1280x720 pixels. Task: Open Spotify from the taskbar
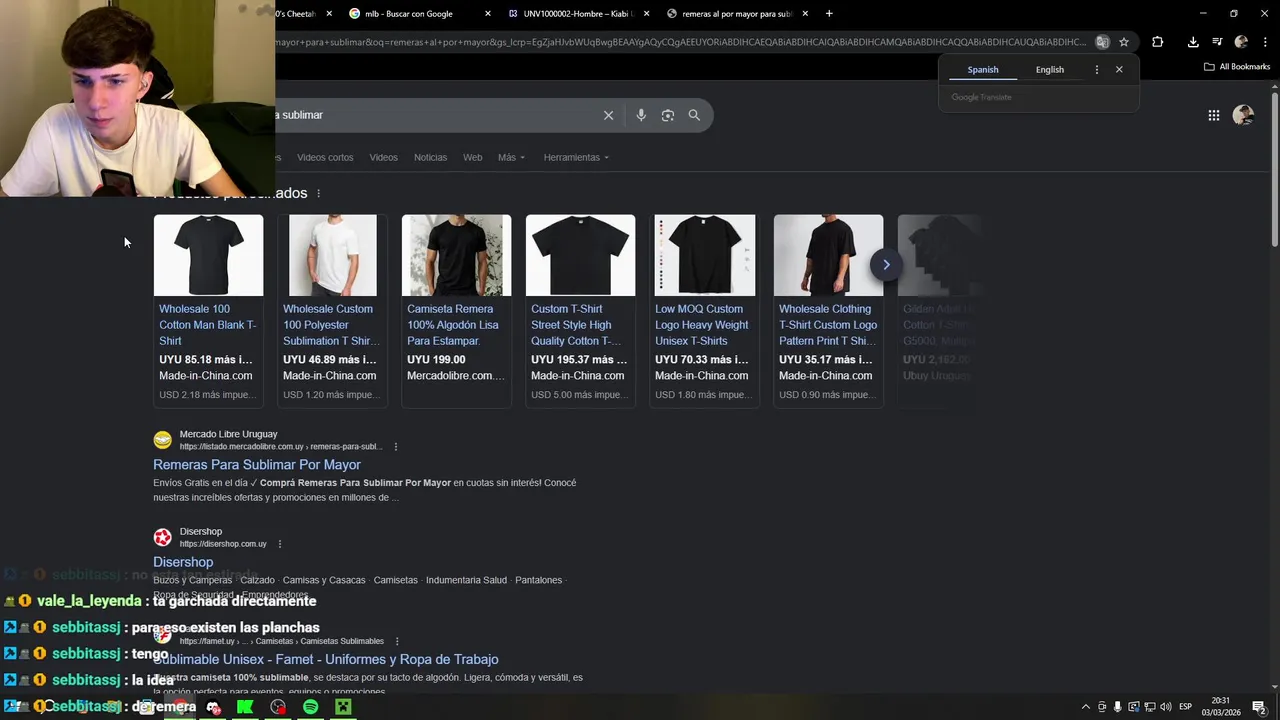310,707
